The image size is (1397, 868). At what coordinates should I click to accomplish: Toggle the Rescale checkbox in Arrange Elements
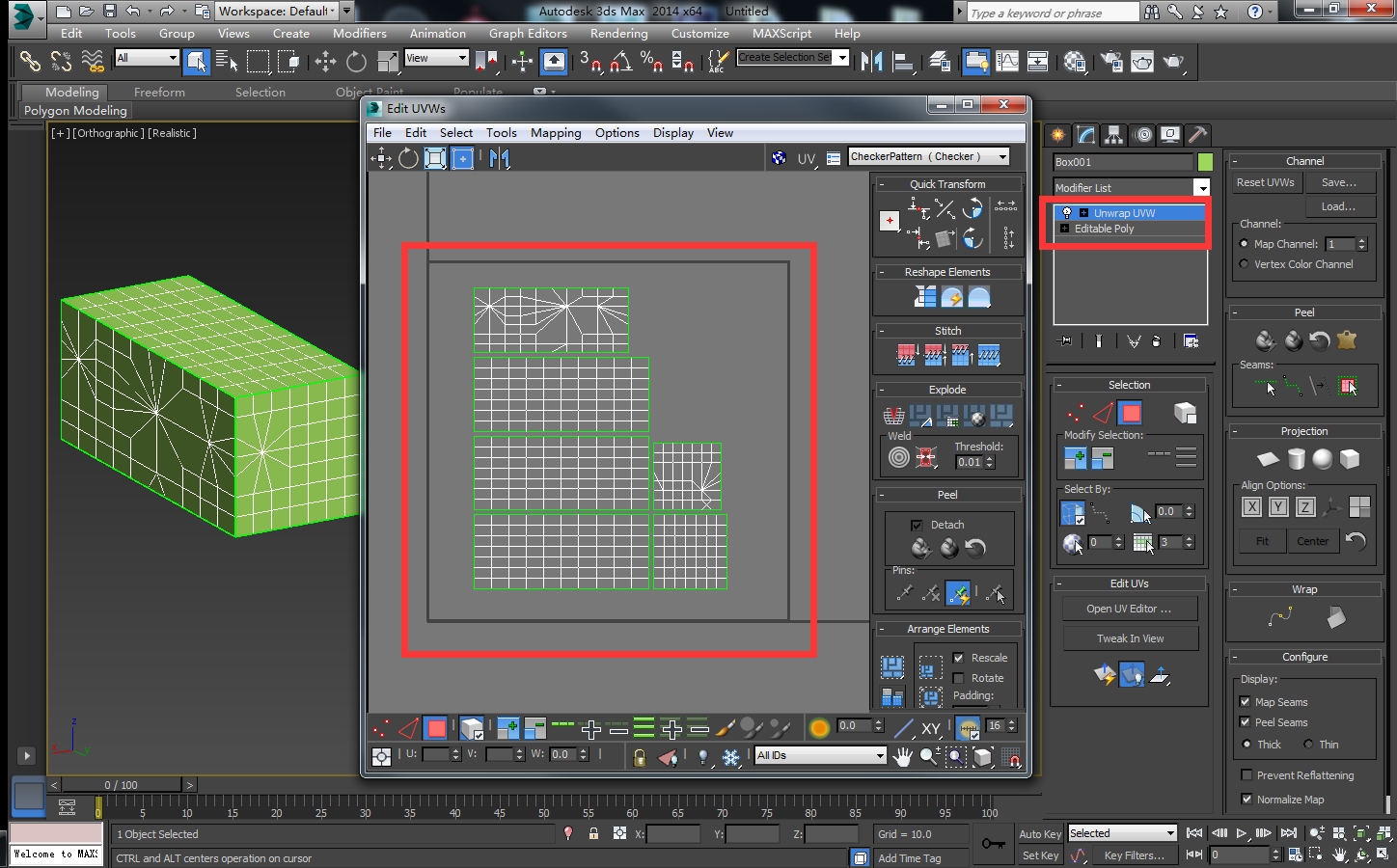point(958,658)
